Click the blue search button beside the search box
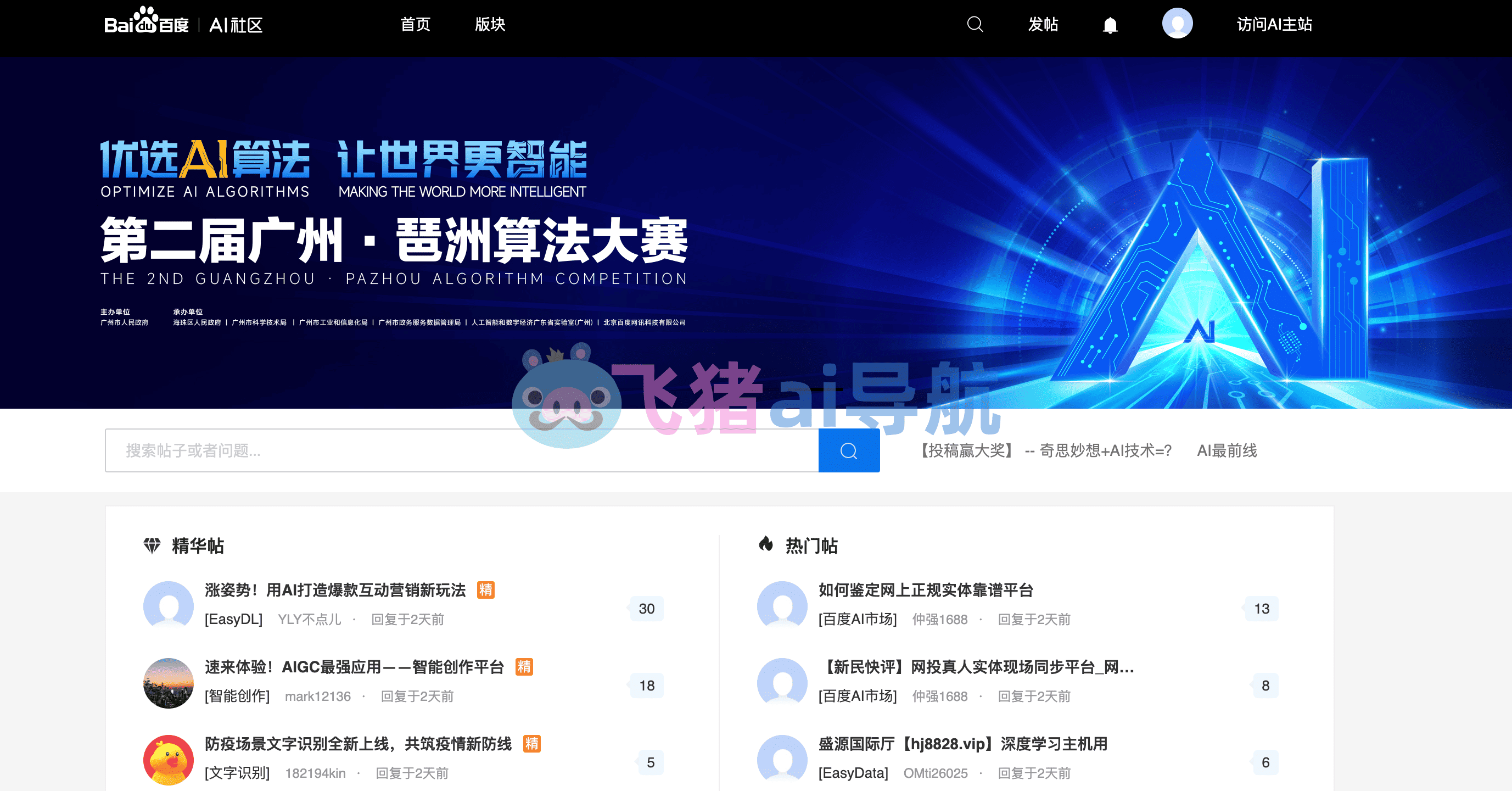1512x791 pixels. pos(849,450)
